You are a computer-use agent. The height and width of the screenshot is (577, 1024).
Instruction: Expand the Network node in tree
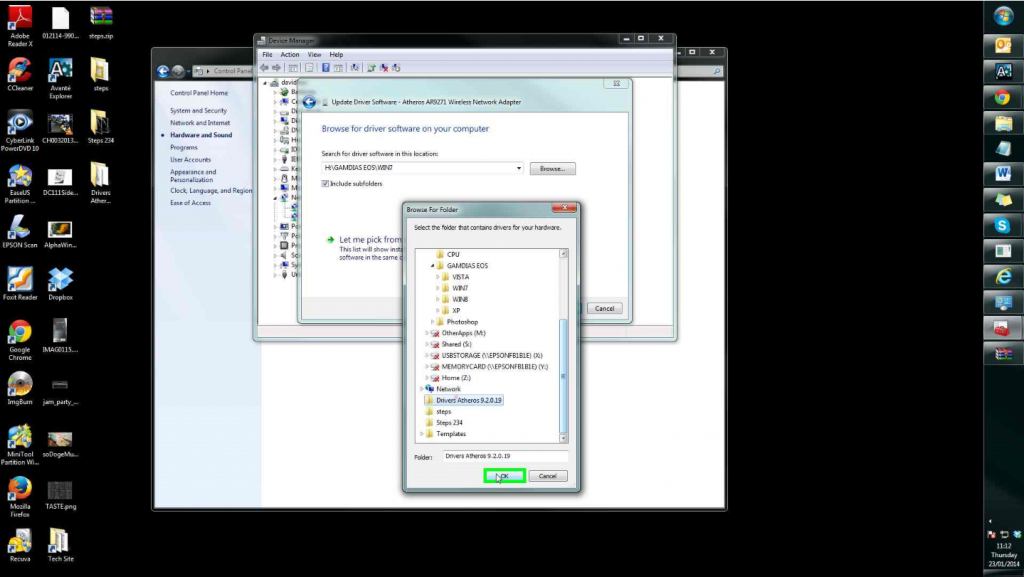[422, 388]
